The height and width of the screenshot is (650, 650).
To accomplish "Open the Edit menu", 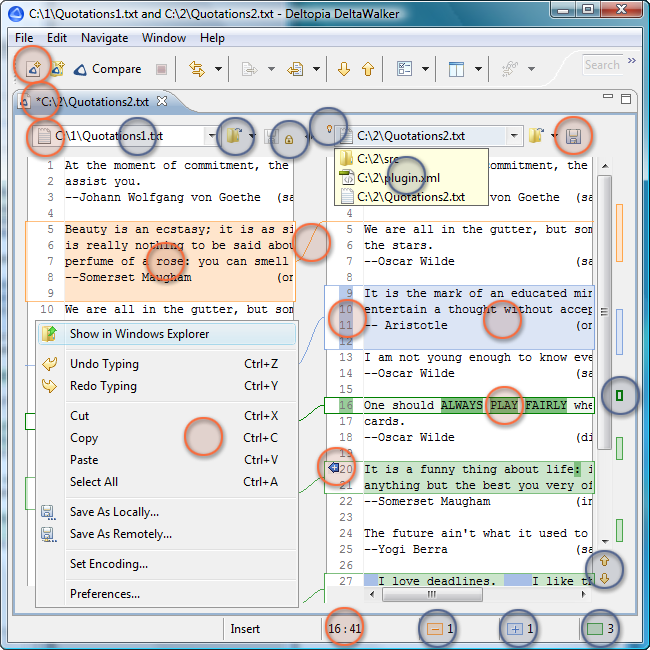I will tap(57, 38).
